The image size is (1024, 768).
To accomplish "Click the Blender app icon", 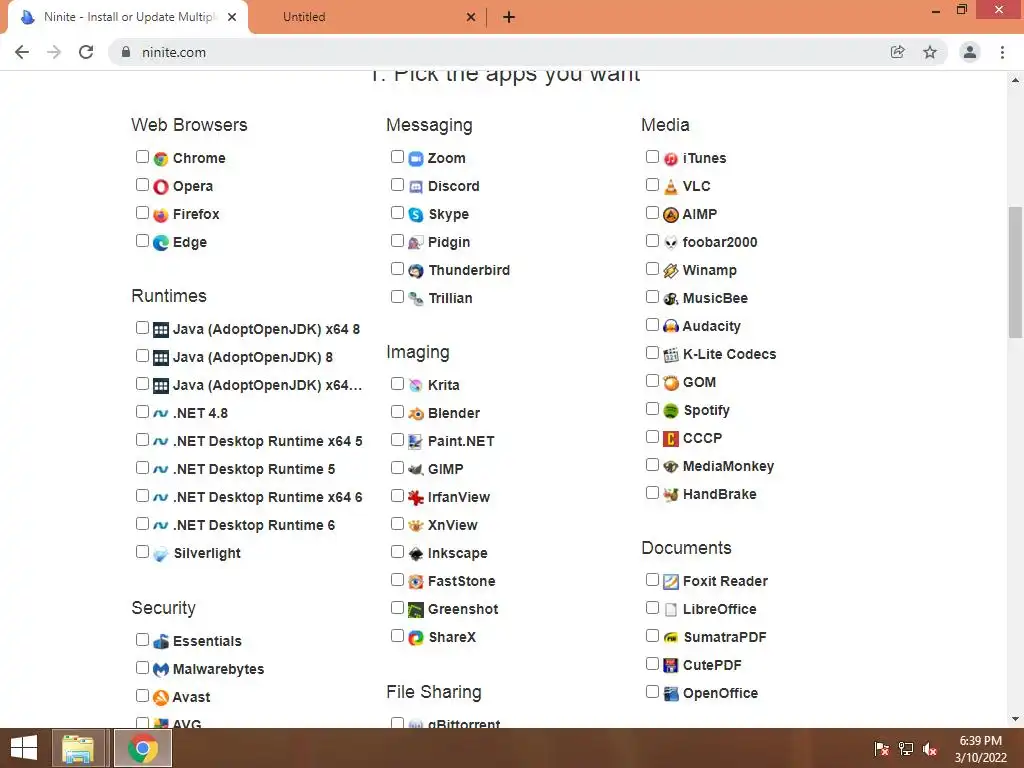I will (x=416, y=414).
